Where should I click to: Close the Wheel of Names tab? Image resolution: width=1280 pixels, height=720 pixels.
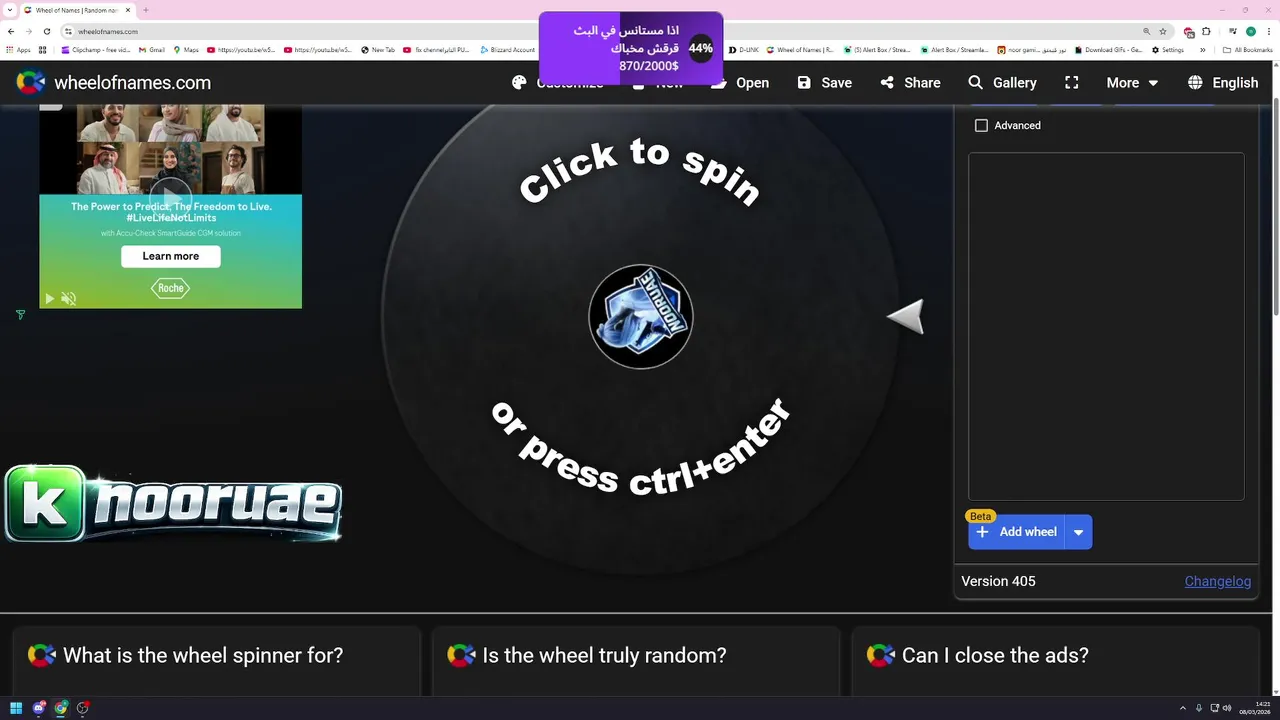(x=128, y=10)
